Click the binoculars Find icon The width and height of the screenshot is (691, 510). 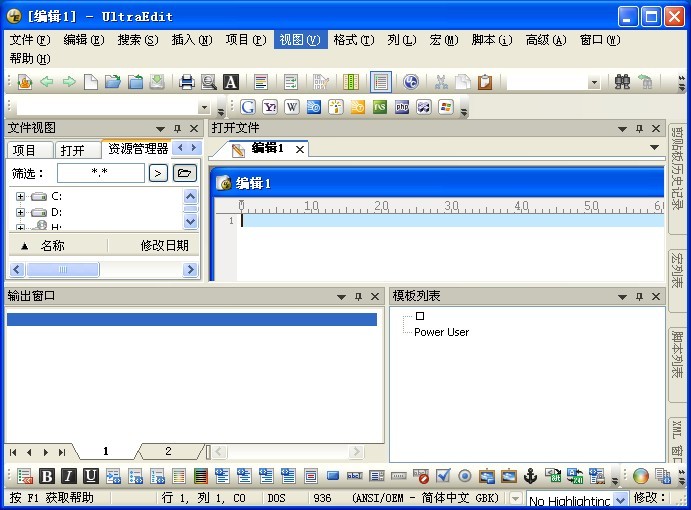(623, 83)
